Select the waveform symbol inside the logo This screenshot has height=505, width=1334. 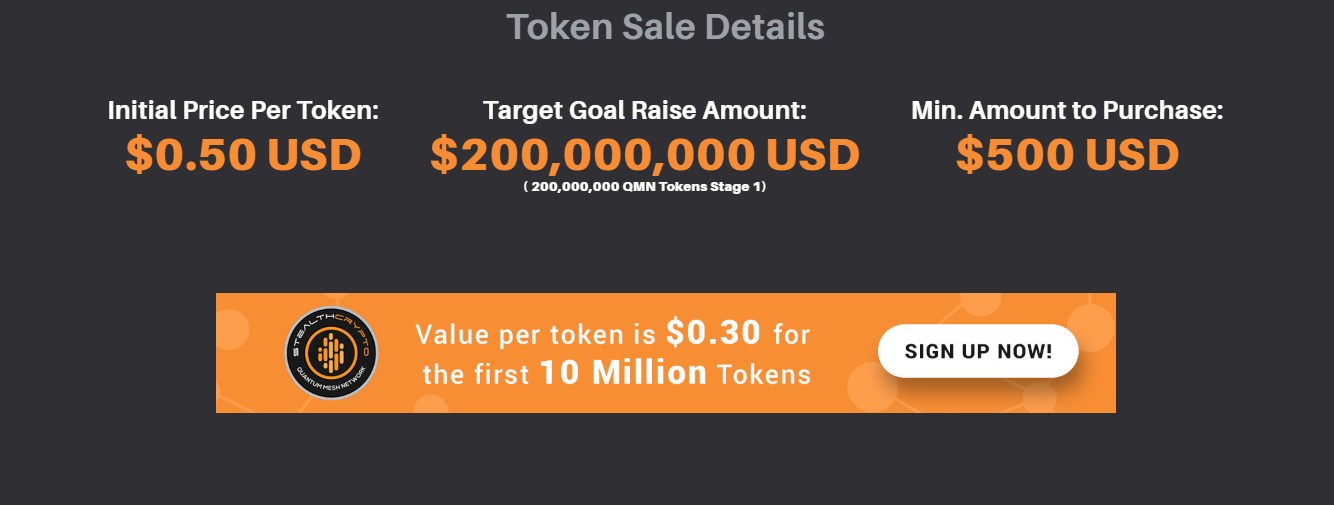[331, 351]
